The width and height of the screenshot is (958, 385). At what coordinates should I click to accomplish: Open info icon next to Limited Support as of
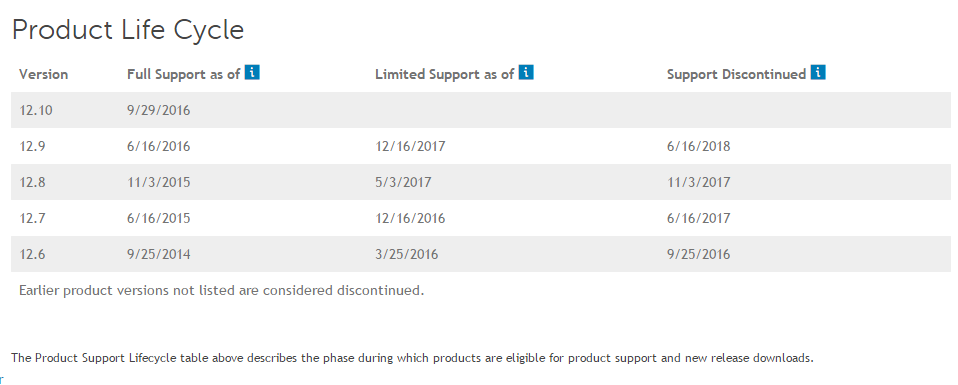pyautogui.click(x=526, y=73)
